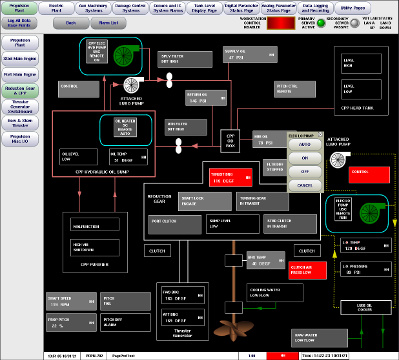Click the HIGH VIB SHUTDOWN indicator
399x360 pixels.
(95, 248)
